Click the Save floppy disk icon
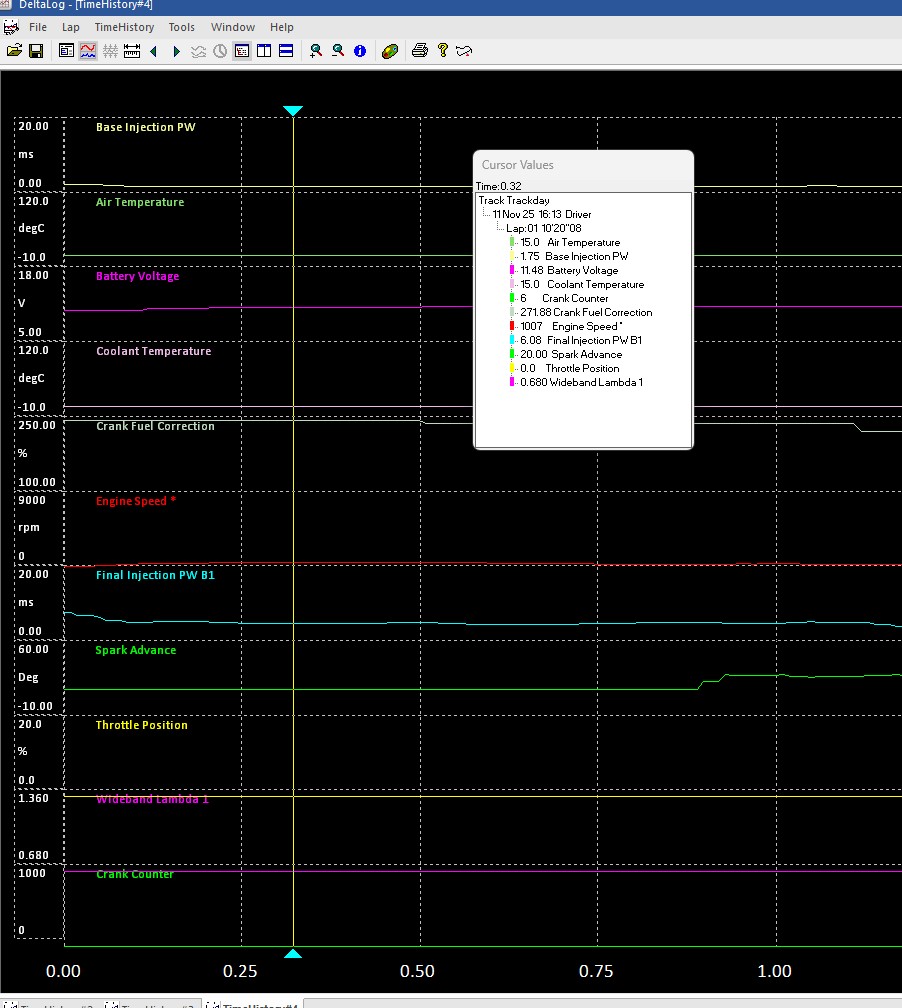 click(36, 50)
